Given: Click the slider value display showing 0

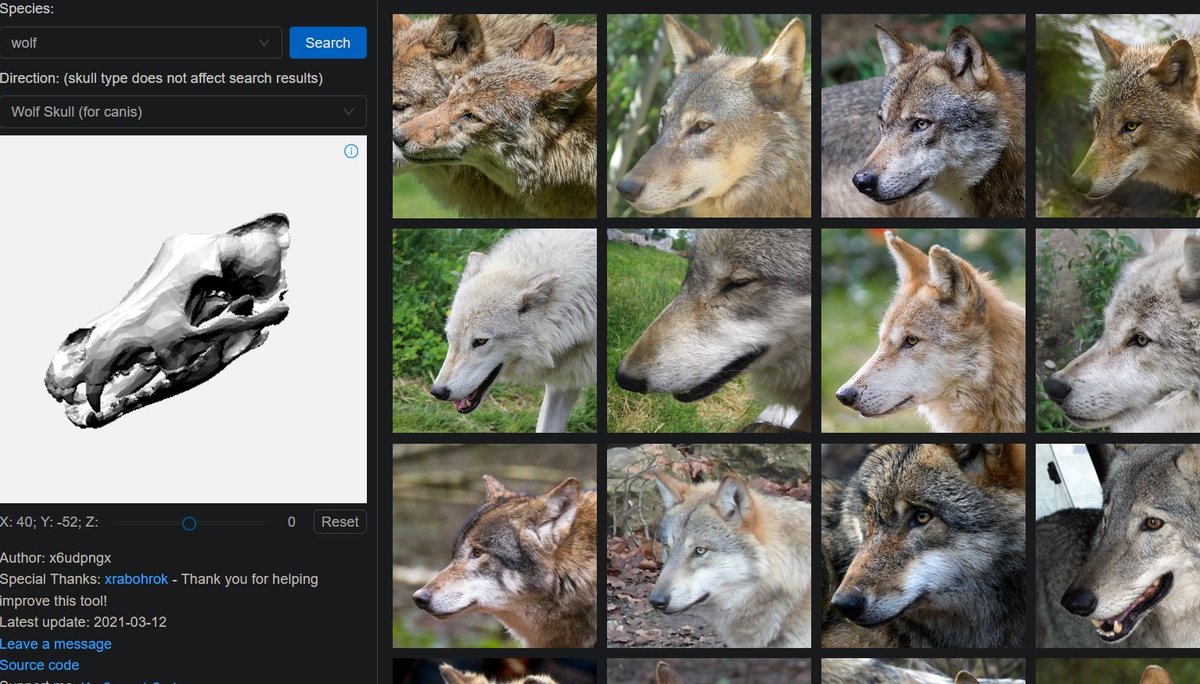Looking at the screenshot, I should click(x=291, y=521).
